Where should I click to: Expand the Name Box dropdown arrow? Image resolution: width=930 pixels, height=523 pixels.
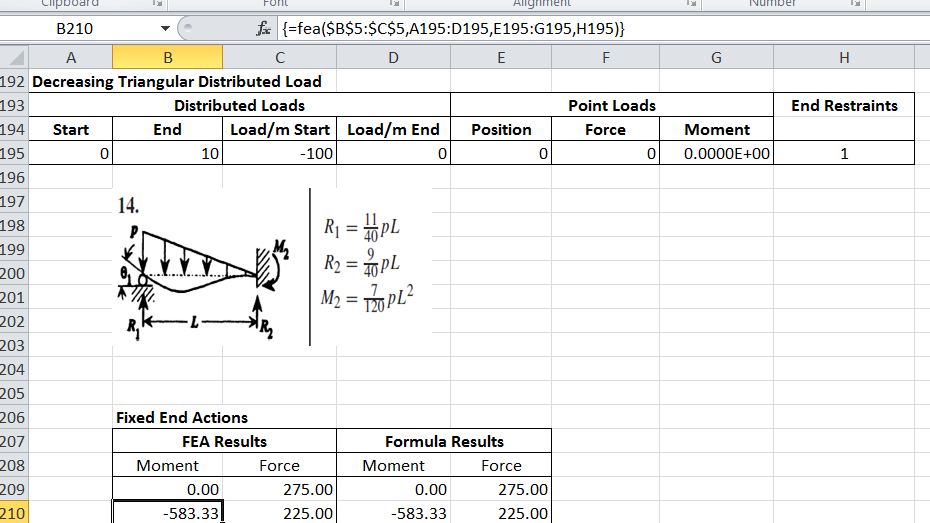tap(166, 29)
